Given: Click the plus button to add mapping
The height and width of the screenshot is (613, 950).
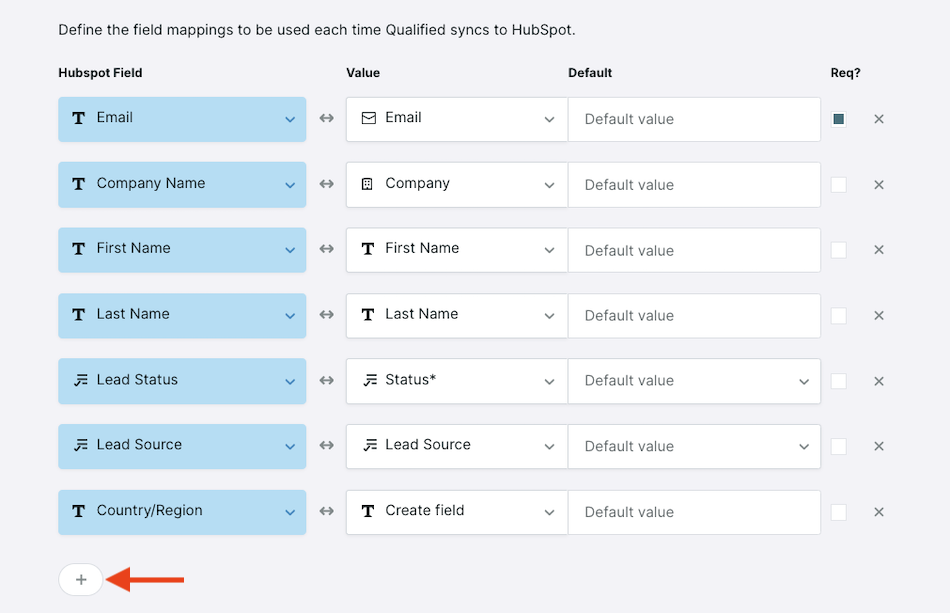Looking at the screenshot, I should pyautogui.click(x=81, y=580).
